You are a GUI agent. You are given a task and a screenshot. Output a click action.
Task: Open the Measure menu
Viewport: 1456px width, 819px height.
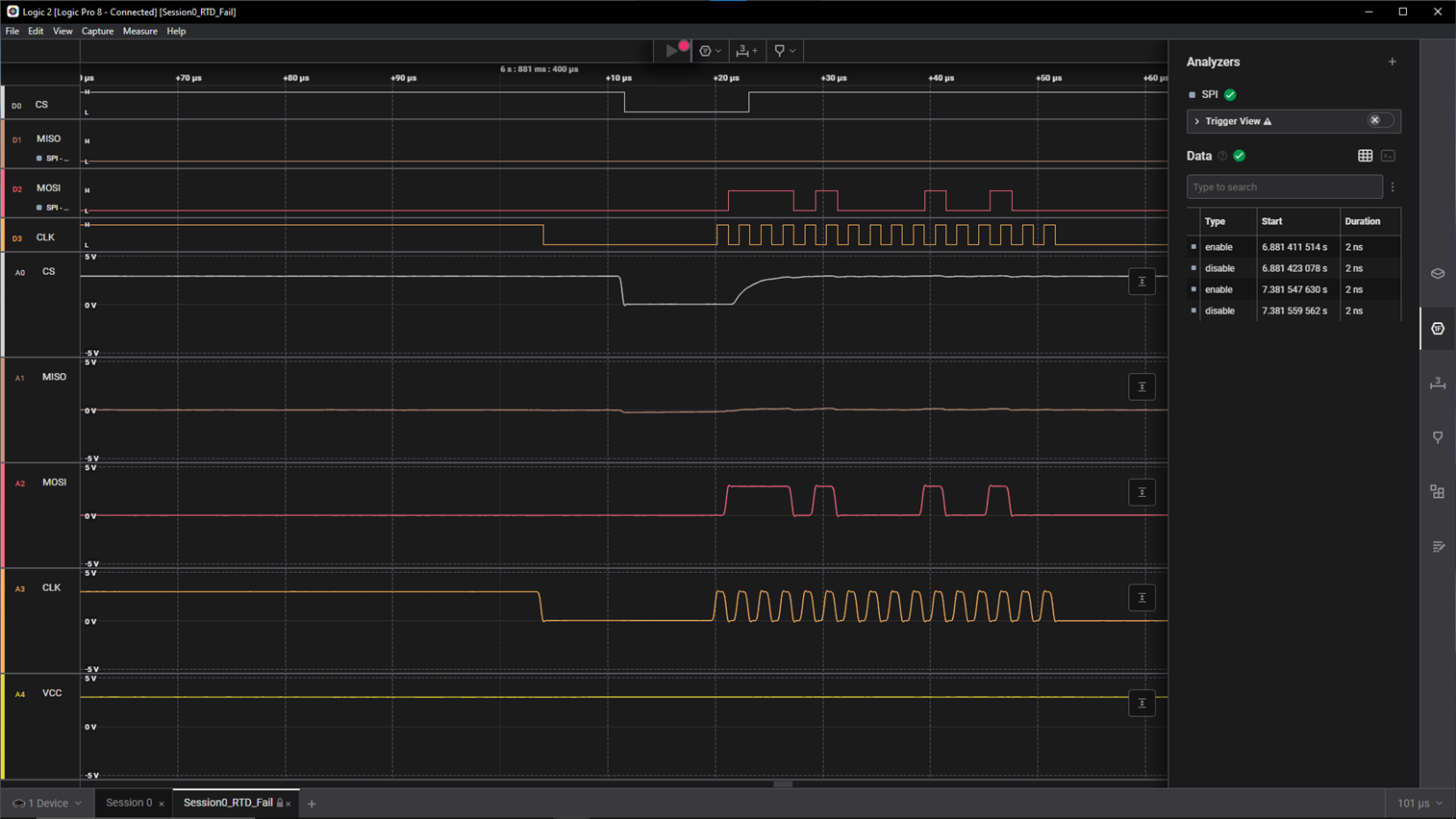(140, 31)
